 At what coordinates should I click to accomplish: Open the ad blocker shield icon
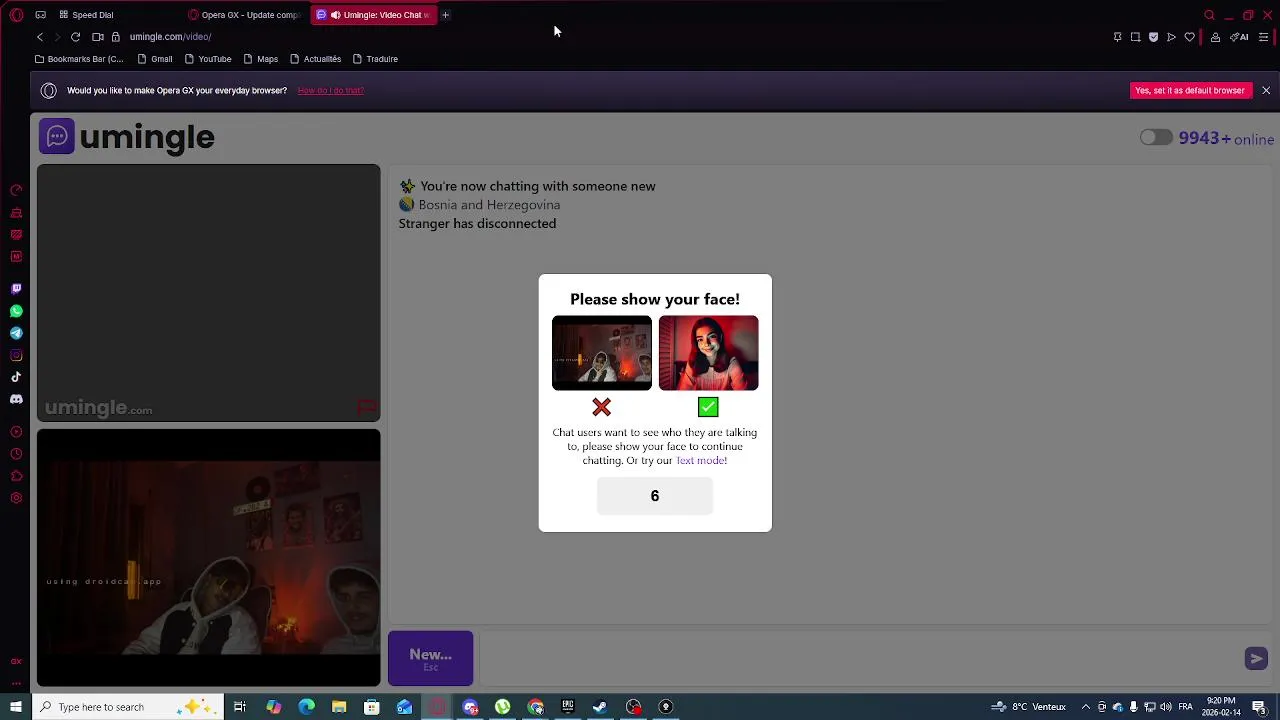(x=1153, y=37)
